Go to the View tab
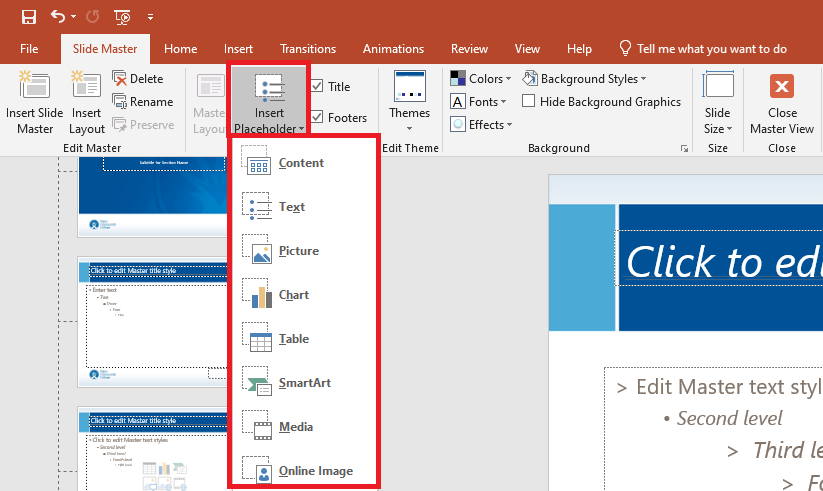Image resolution: width=823 pixels, height=491 pixels. pyautogui.click(x=527, y=49)
